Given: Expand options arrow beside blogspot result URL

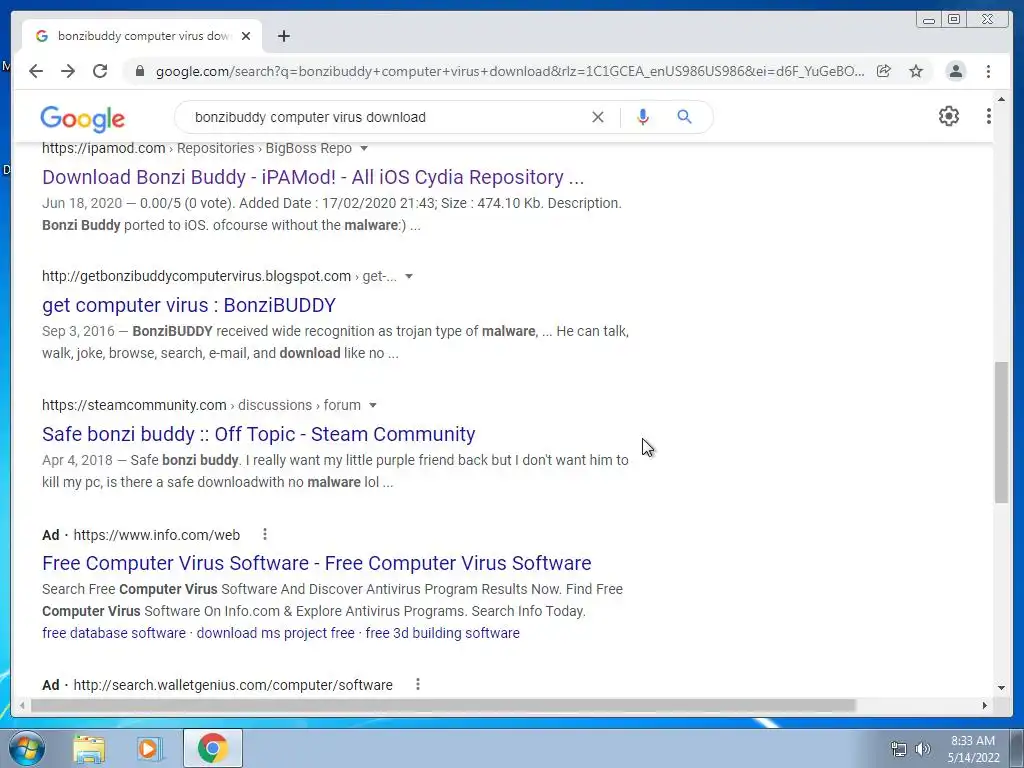Looking at the screenshot, I should coord(409,276).
